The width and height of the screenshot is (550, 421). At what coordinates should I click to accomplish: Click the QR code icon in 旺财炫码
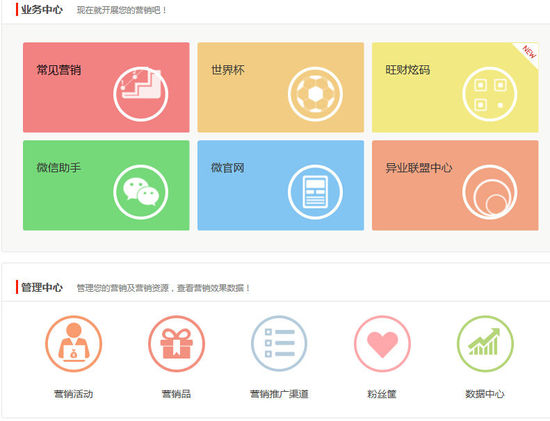point(490,94)
